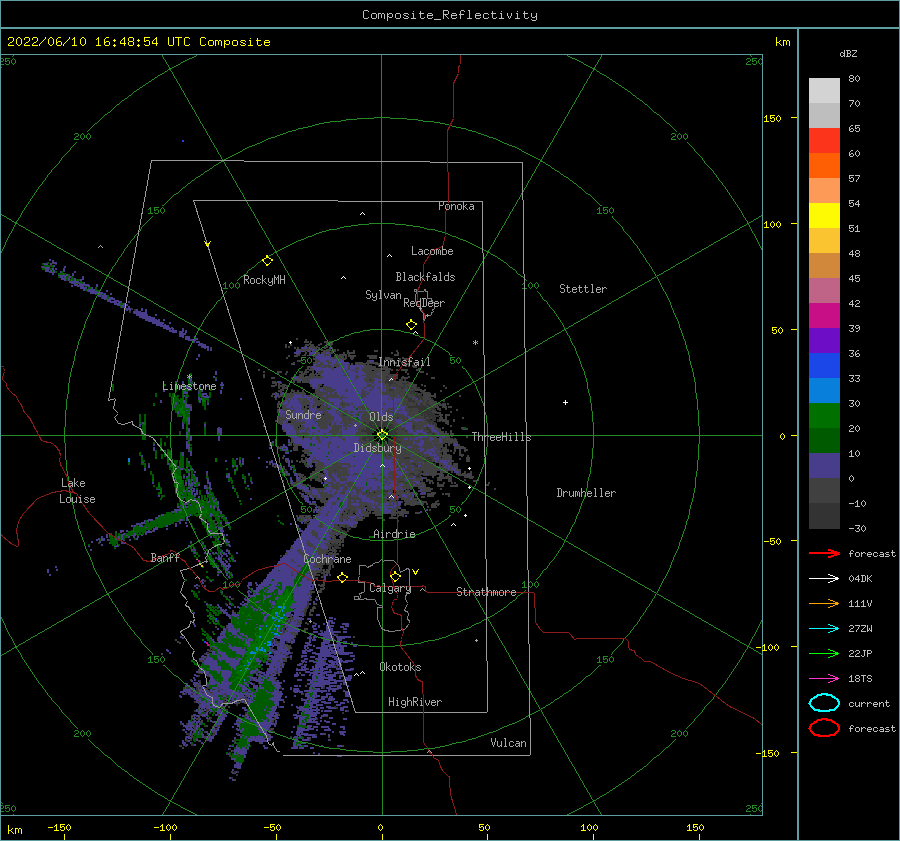Click the yellow diamond marker near RockyMH

[267, 261]
